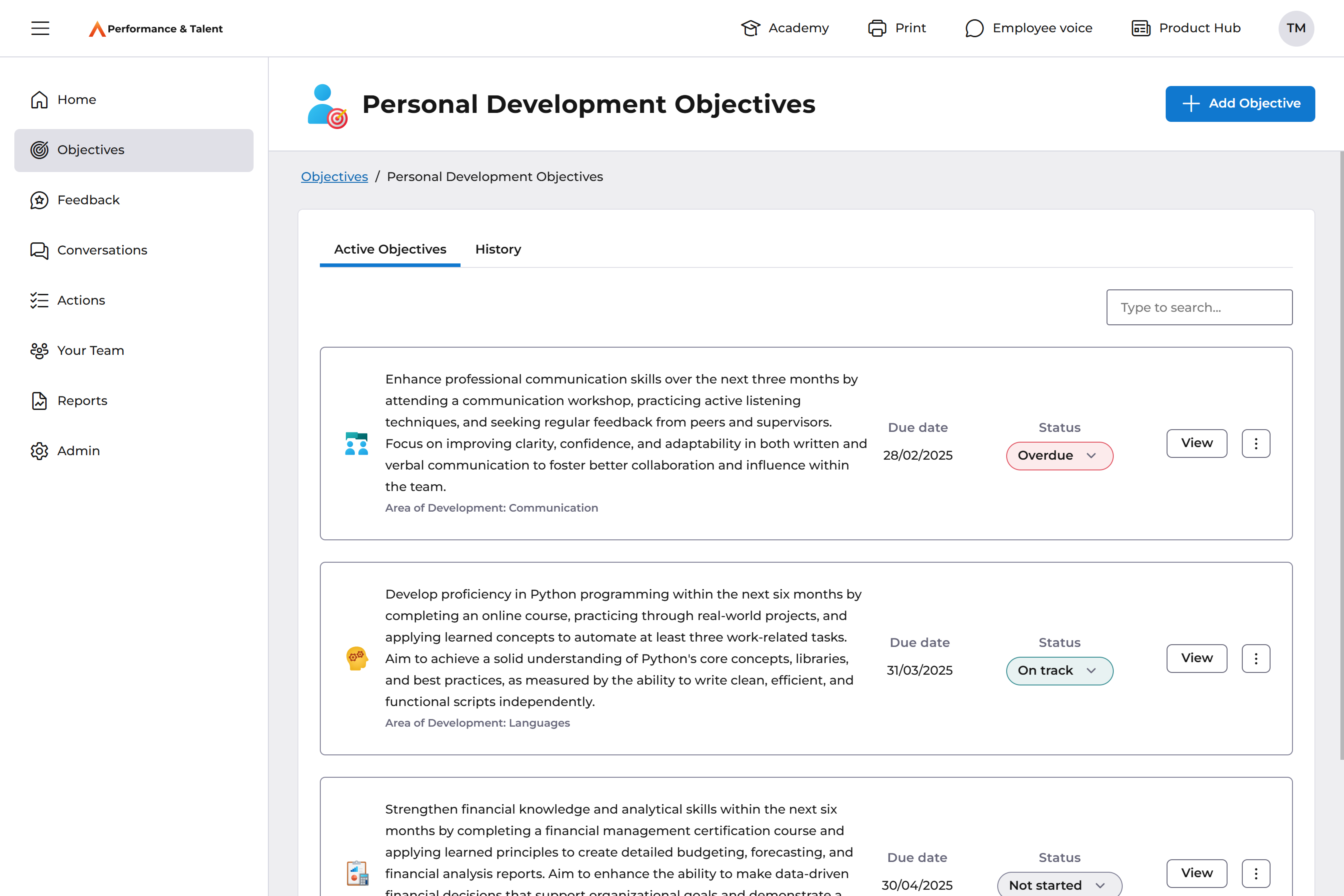The width and height of the screenshot is (1344, 896).
Task: Click the TM profile avatar
Action: tap(1295, 28)
